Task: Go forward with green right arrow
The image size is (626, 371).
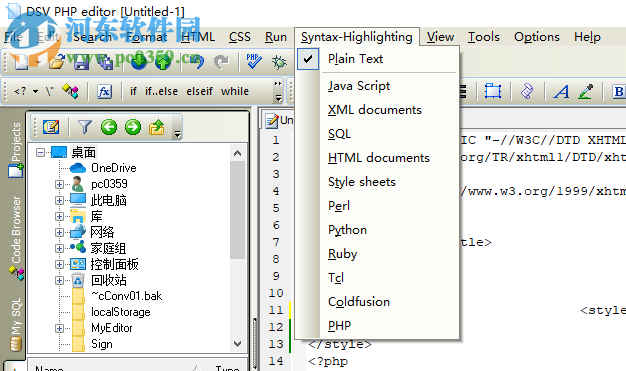Action: (133, 127)
